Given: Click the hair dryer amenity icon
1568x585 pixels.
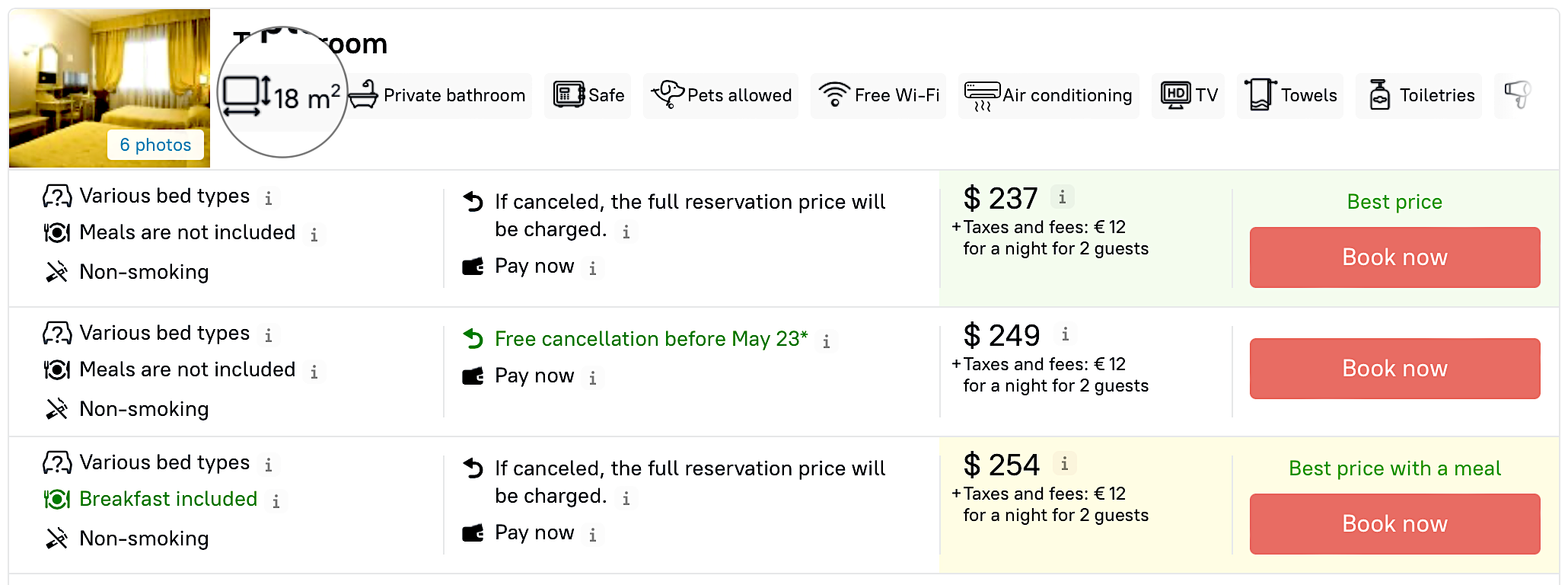Looking at the screenshot, I should [x=1517, y=95].
